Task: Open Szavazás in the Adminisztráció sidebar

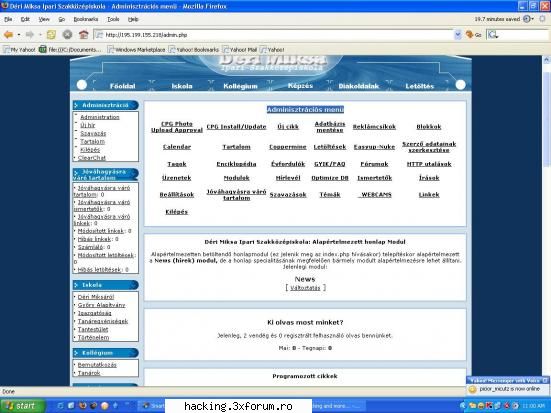Action: point(93,134)
